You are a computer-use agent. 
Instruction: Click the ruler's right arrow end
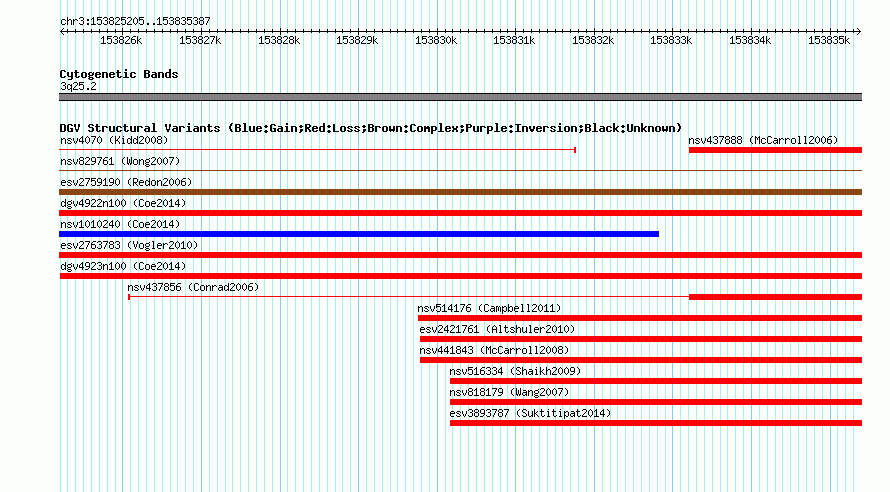point(858,32)
